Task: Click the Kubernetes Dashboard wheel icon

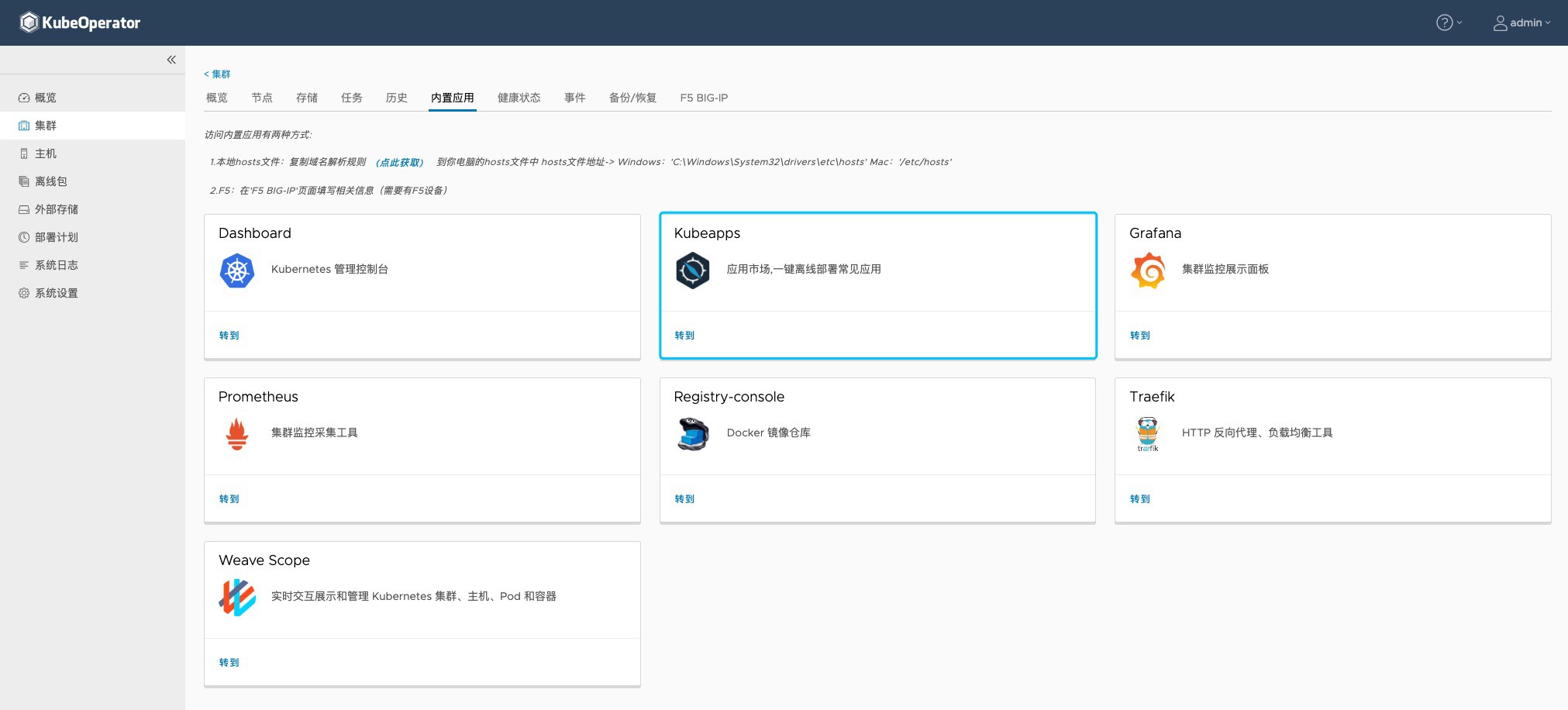Action: [237, 271]
